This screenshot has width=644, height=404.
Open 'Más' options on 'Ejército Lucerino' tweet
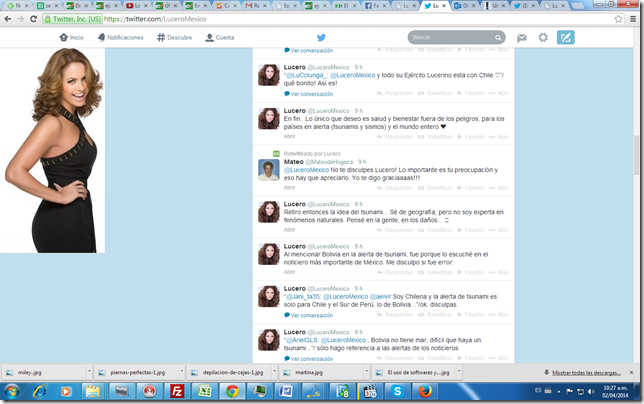pyautogui.click(x=499, y=94)
